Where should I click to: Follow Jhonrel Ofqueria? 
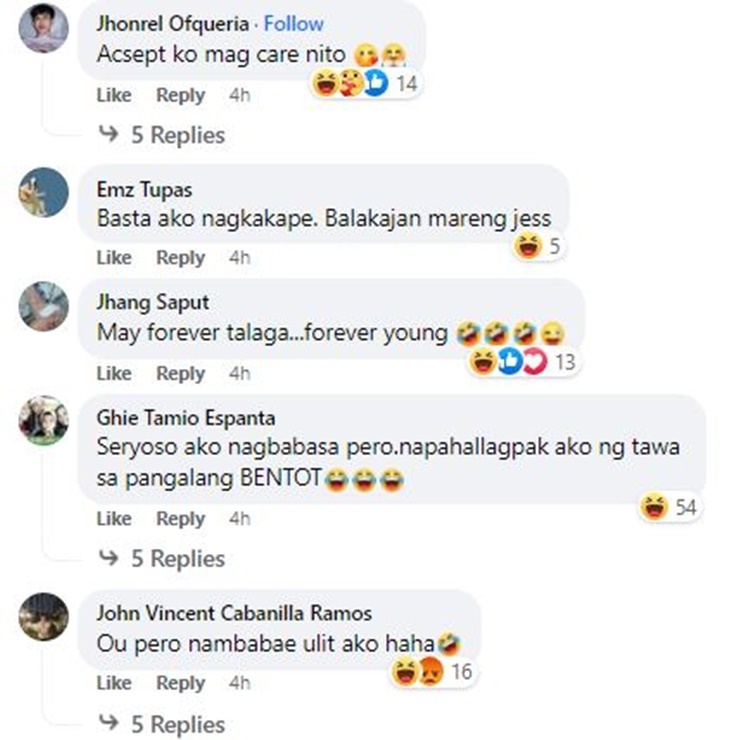294,24
